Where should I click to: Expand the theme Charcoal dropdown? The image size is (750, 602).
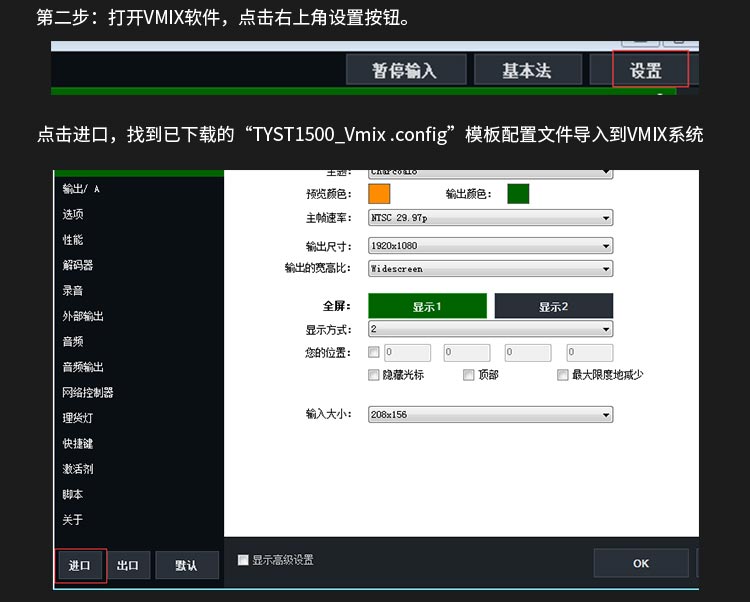click(x=490, y=173)
